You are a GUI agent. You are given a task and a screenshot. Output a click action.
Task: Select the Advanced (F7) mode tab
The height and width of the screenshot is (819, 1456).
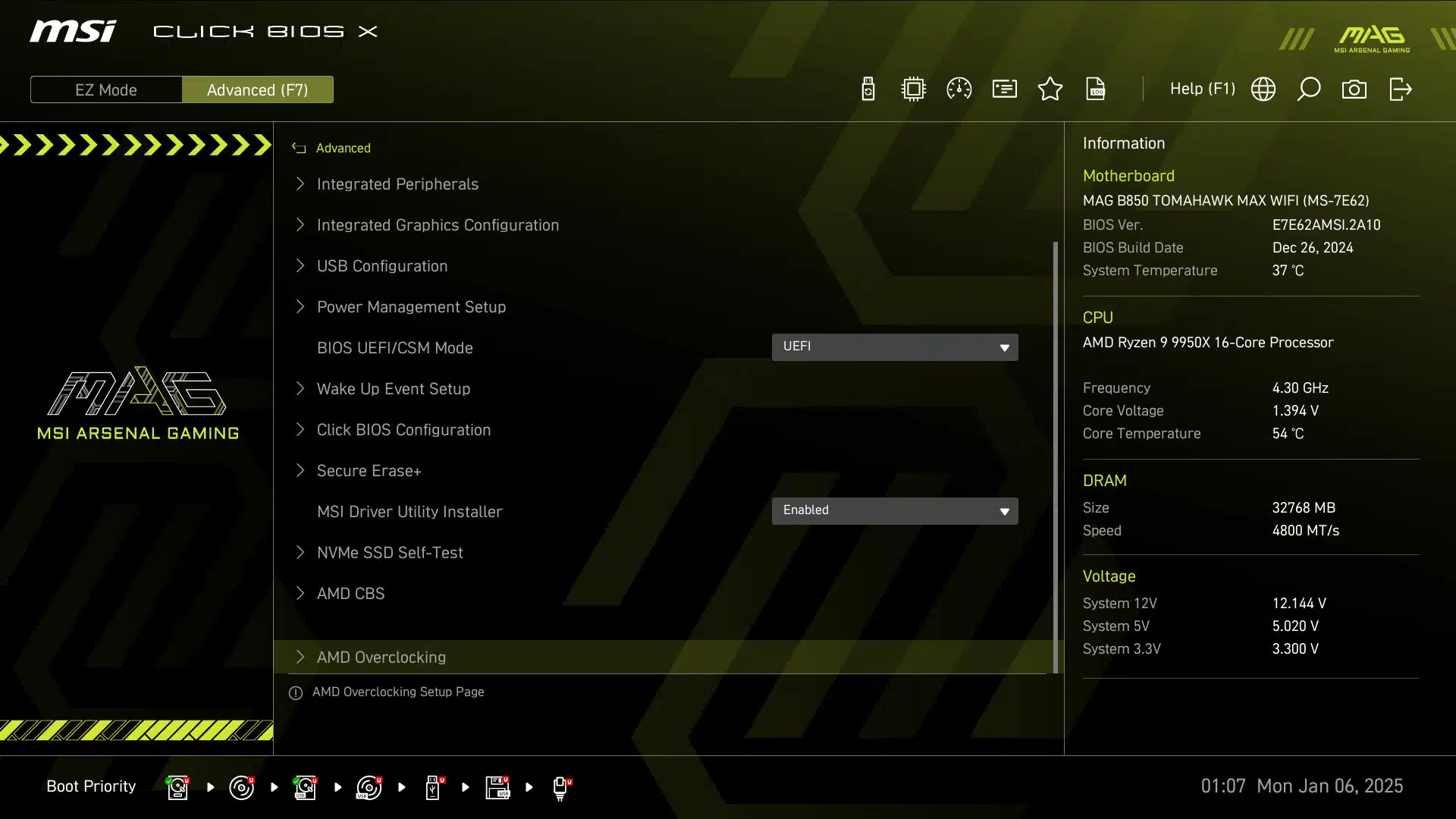point(258,89)
